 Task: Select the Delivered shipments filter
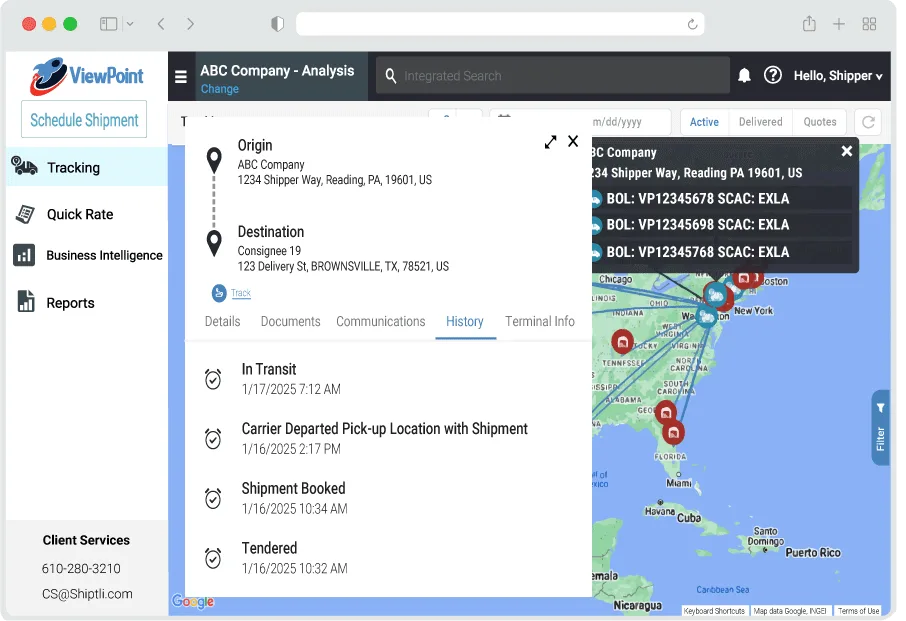point(760,122)
